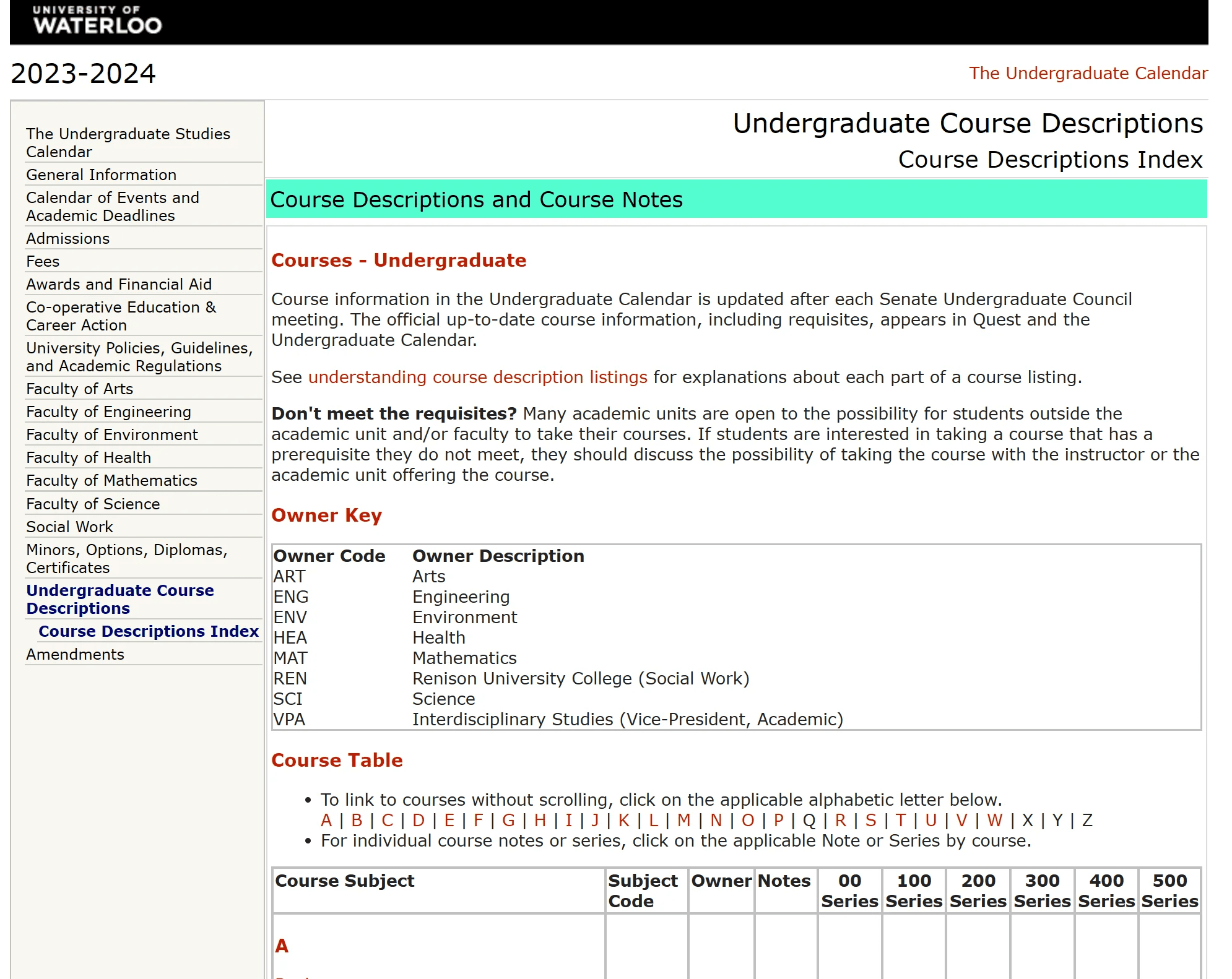Jump to letter W courses
This screenshot has height=979, width=1232.
tap(994, 820)
